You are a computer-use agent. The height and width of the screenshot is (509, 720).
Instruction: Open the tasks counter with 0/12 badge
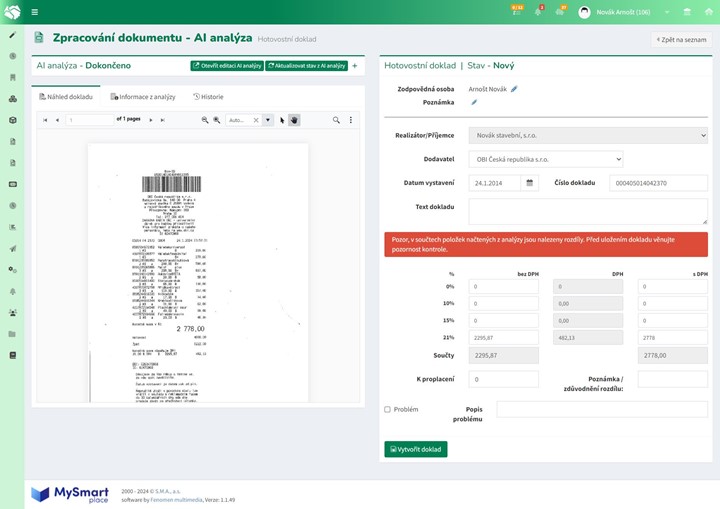point(517,11)
